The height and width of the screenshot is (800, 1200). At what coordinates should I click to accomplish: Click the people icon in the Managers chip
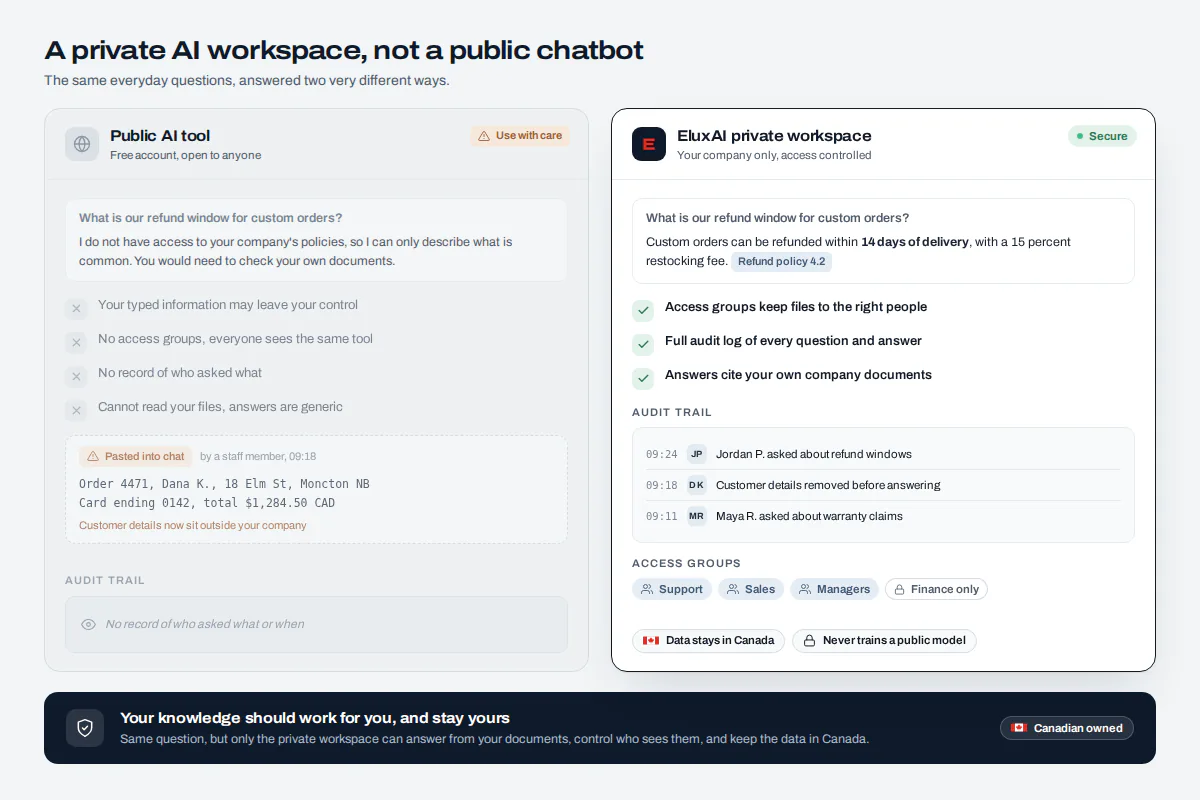[805, 590]
